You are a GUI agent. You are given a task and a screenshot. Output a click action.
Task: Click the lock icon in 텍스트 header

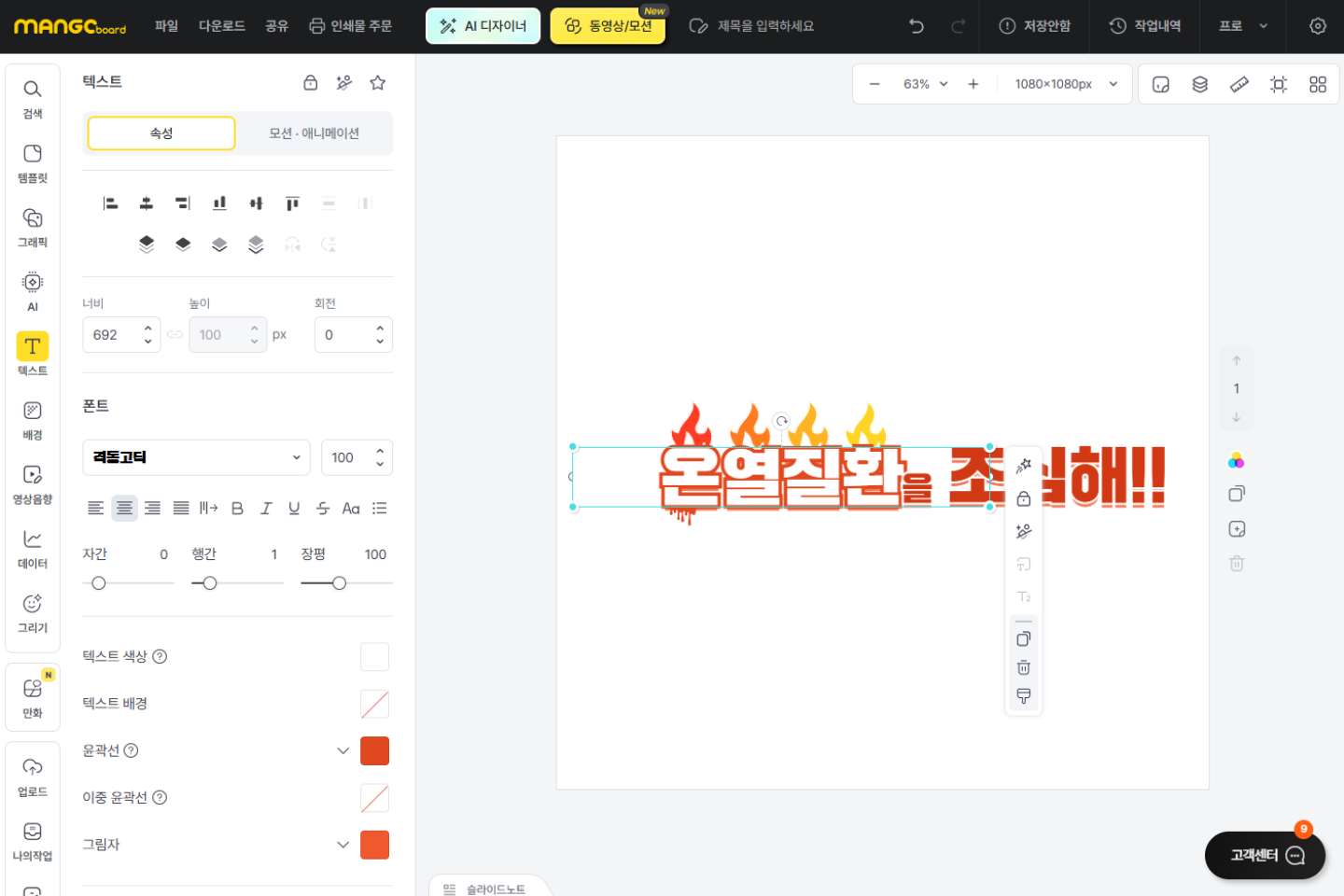coord(311,83)
